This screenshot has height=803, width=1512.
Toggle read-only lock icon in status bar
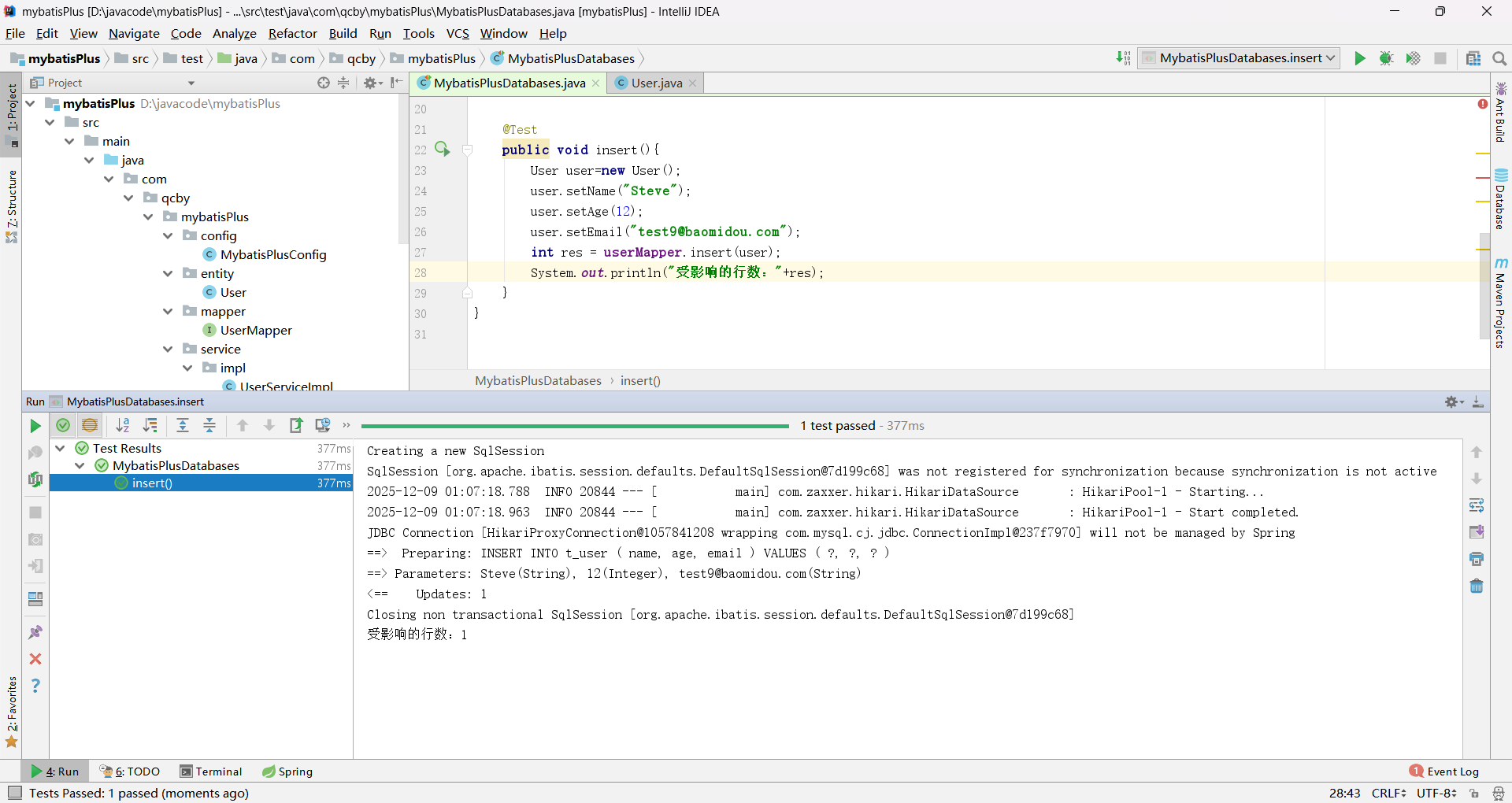click(x=1474, y=794)
